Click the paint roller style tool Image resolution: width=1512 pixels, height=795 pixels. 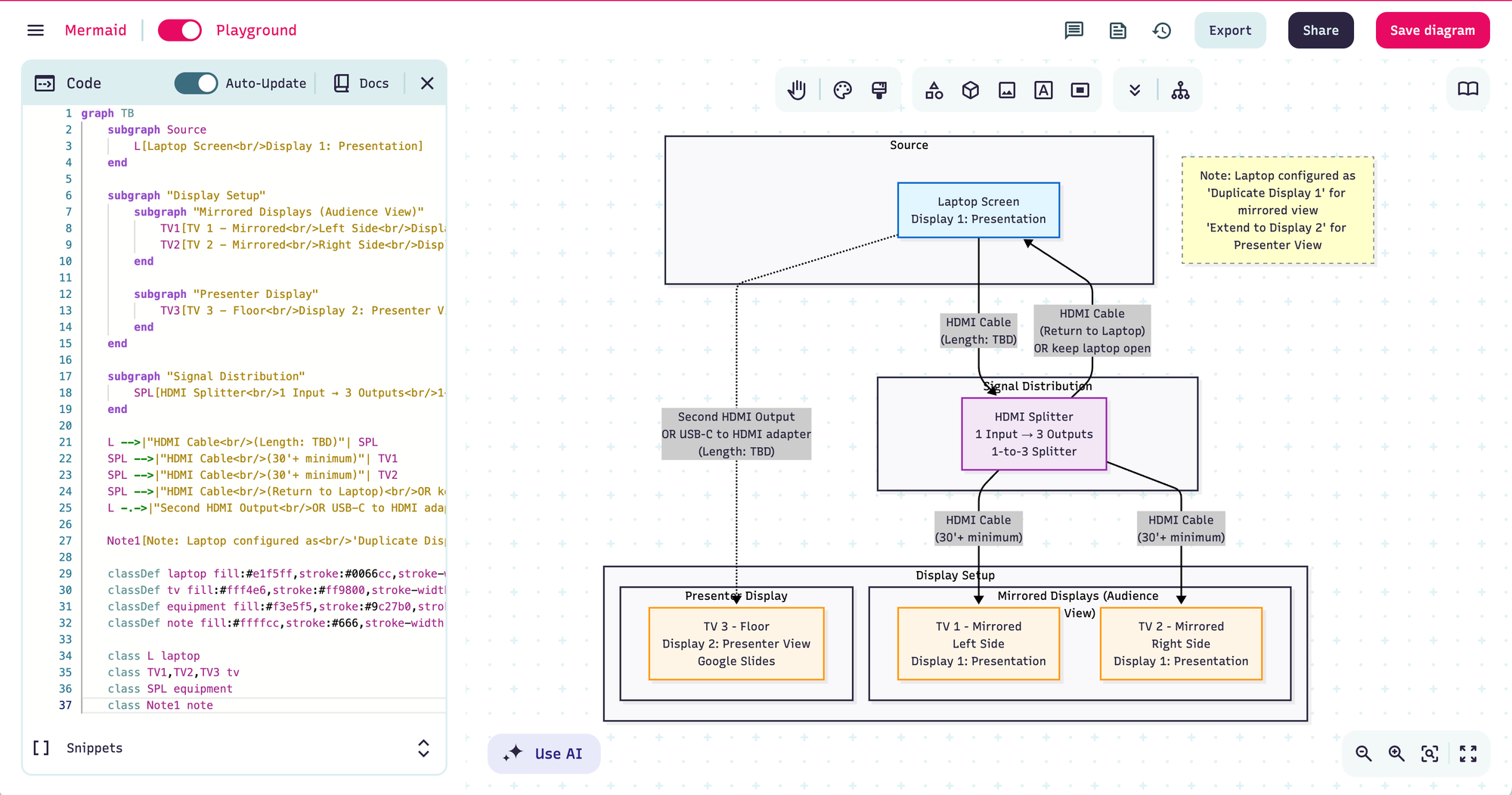(x=879, y=91)
